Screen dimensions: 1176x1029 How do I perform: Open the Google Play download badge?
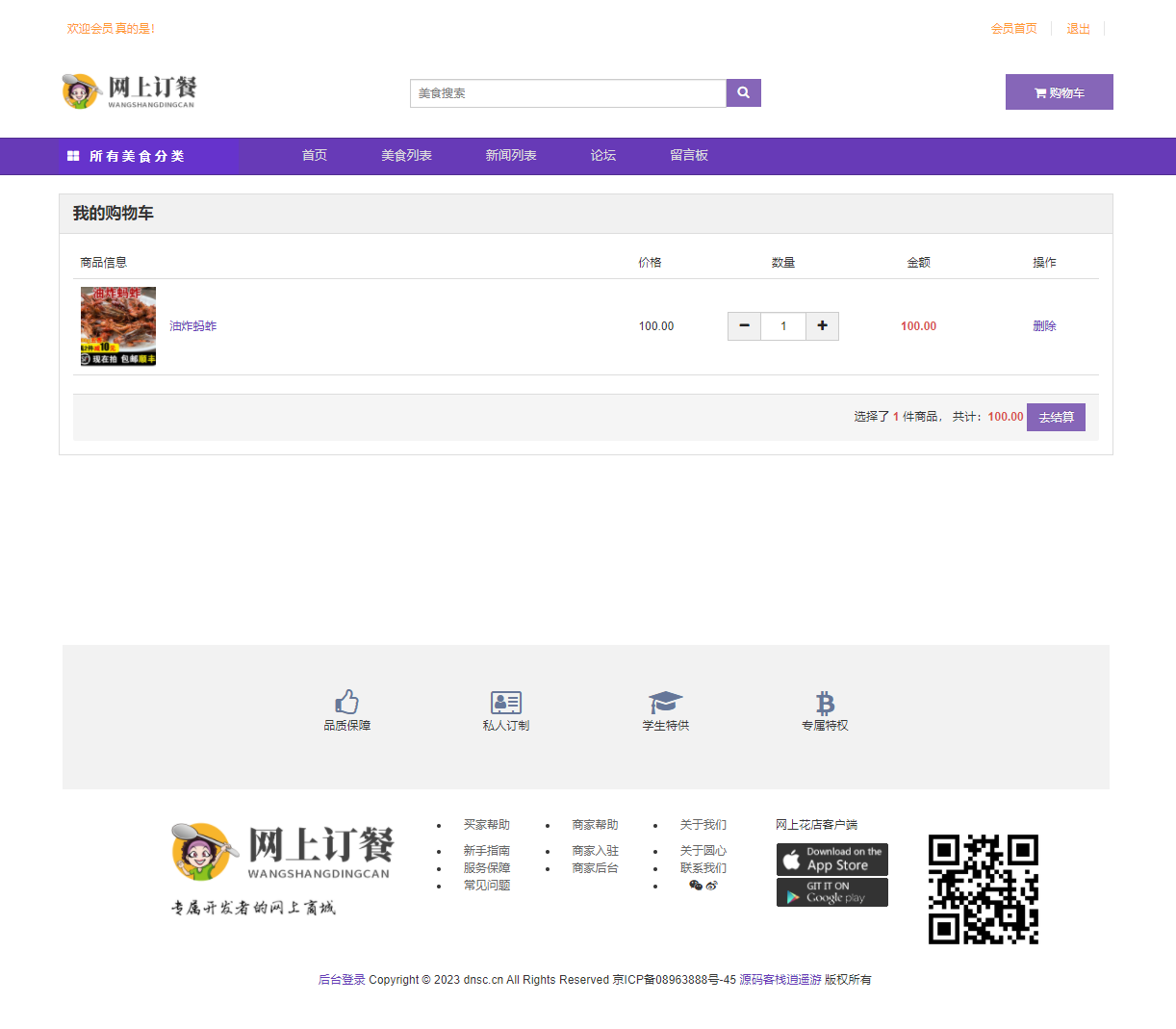click(831, 892)
